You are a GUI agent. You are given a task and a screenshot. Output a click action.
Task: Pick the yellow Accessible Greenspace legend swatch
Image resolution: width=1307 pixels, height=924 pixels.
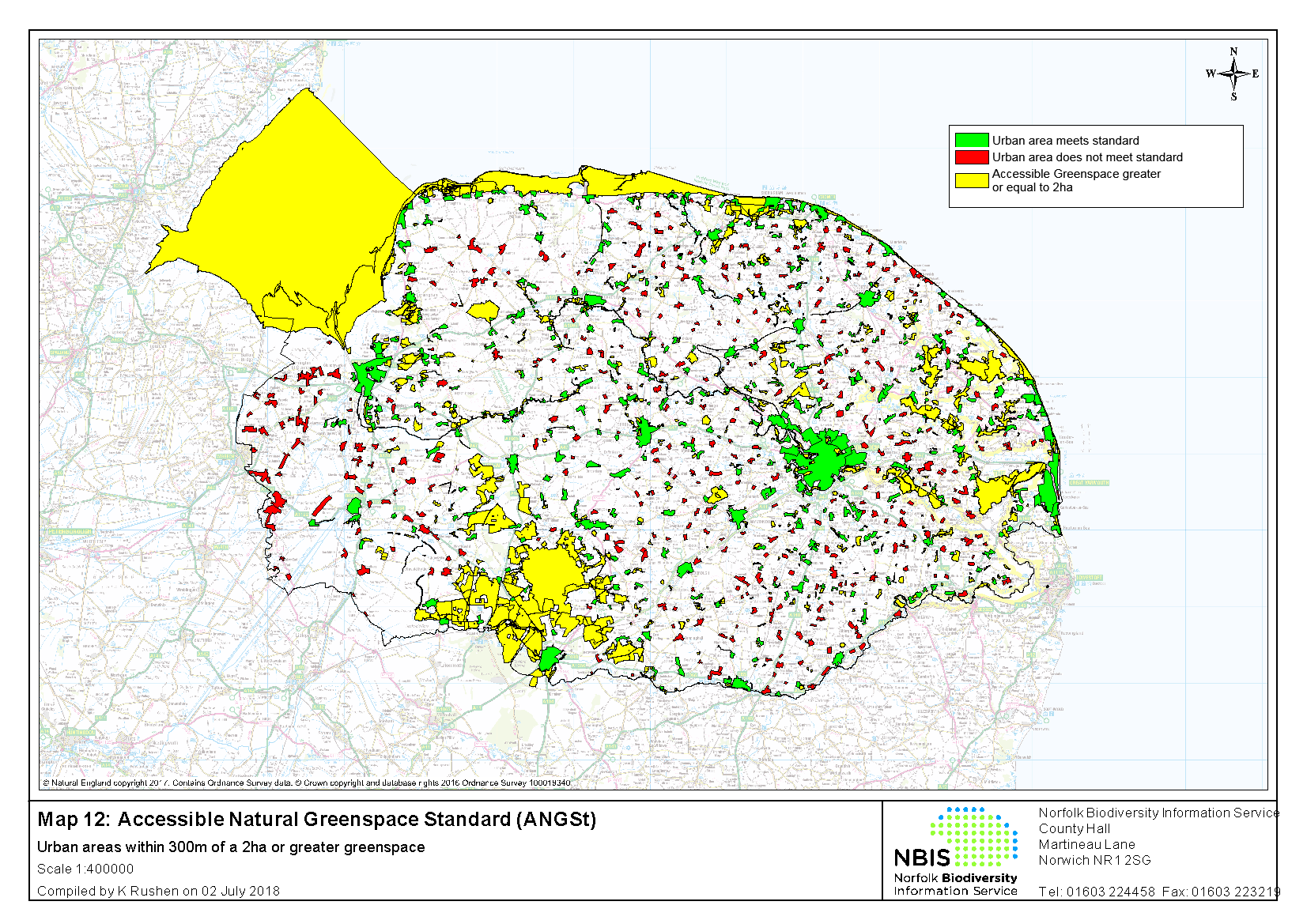(971, 180)
